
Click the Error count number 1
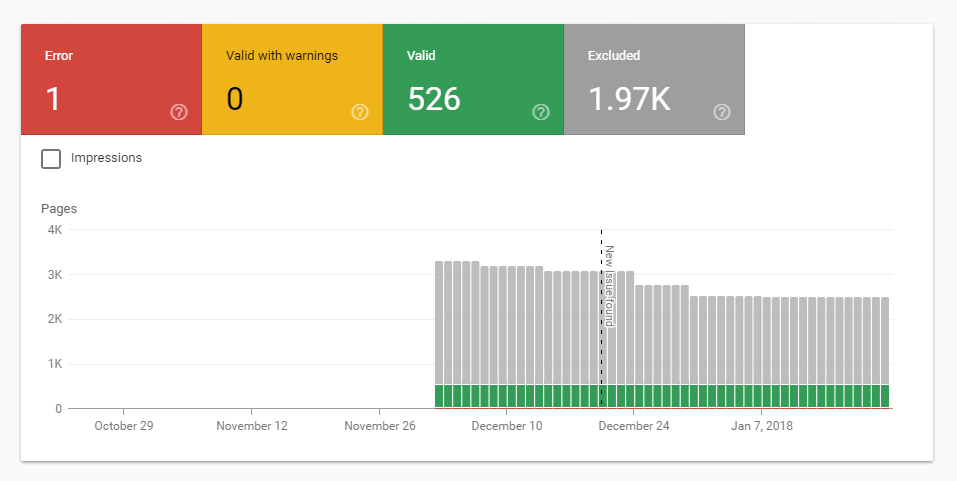coord(52,99)
